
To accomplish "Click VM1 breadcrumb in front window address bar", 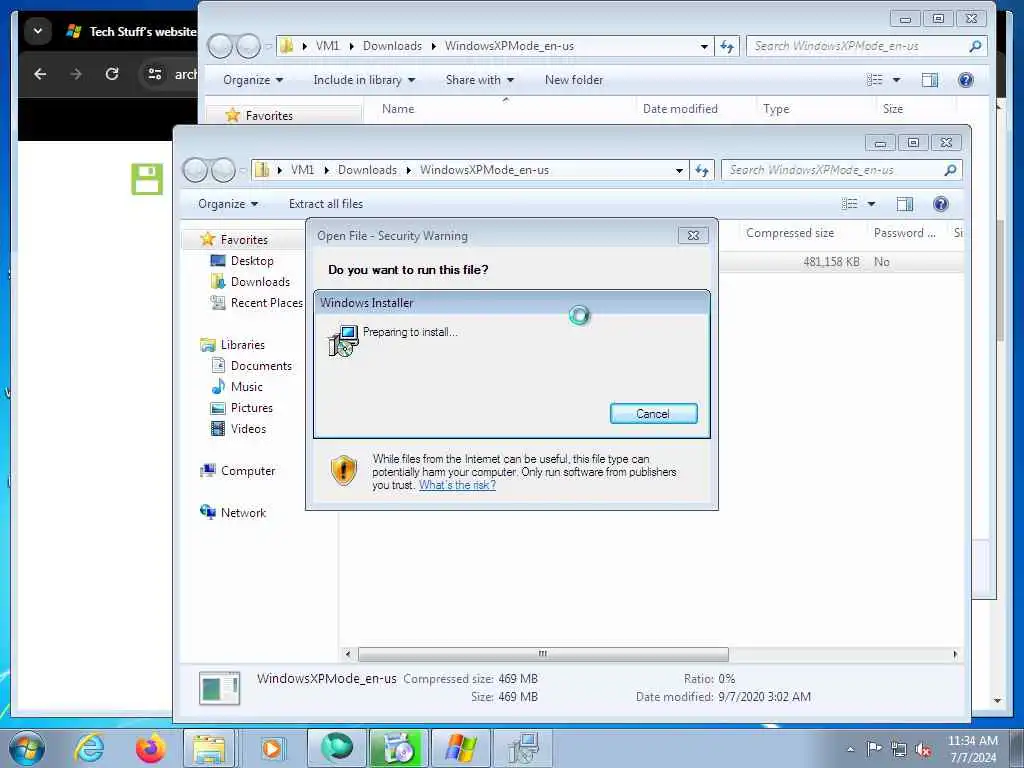I will [x=302, y=170].
